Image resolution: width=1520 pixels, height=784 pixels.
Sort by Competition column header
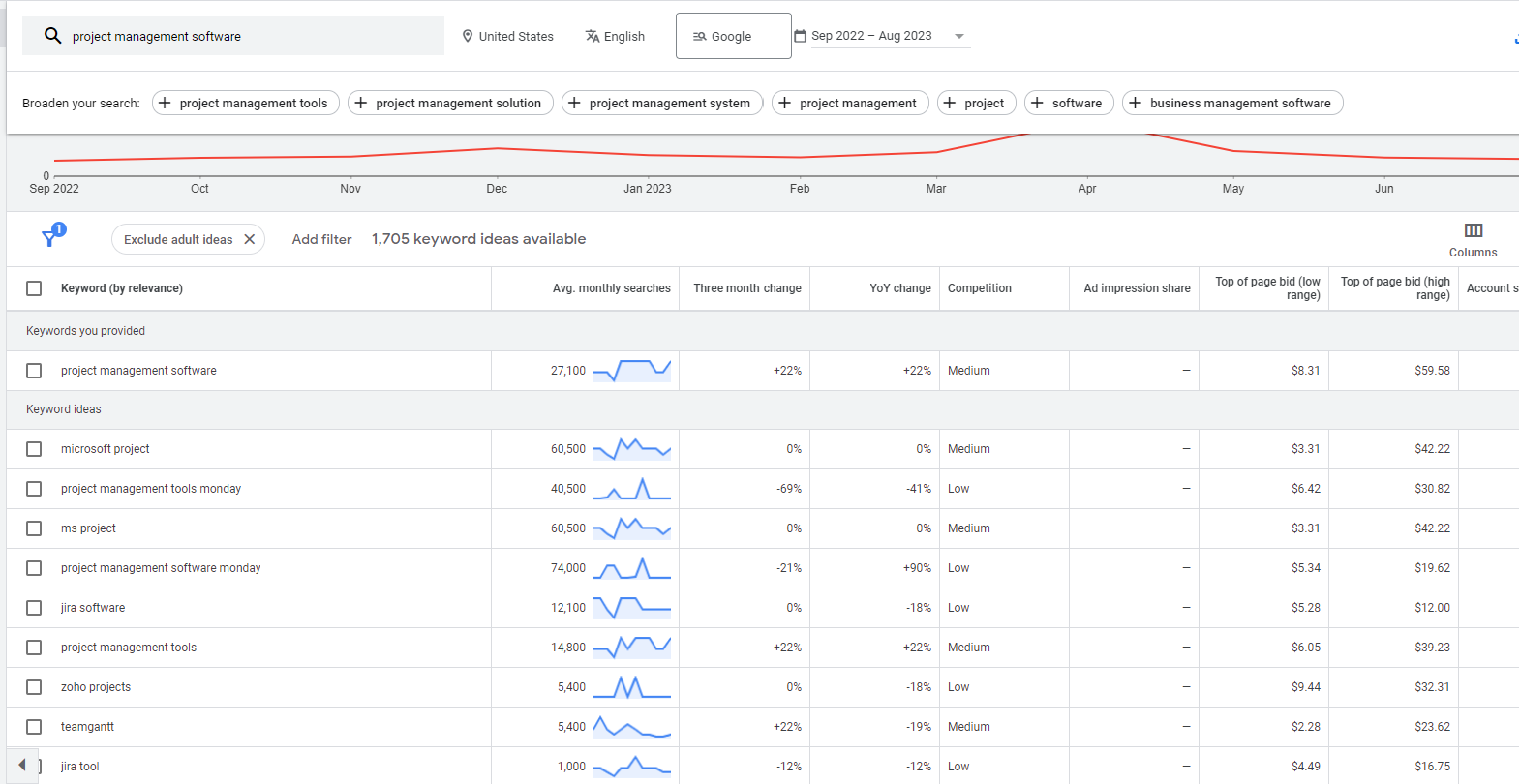point(980,288)
